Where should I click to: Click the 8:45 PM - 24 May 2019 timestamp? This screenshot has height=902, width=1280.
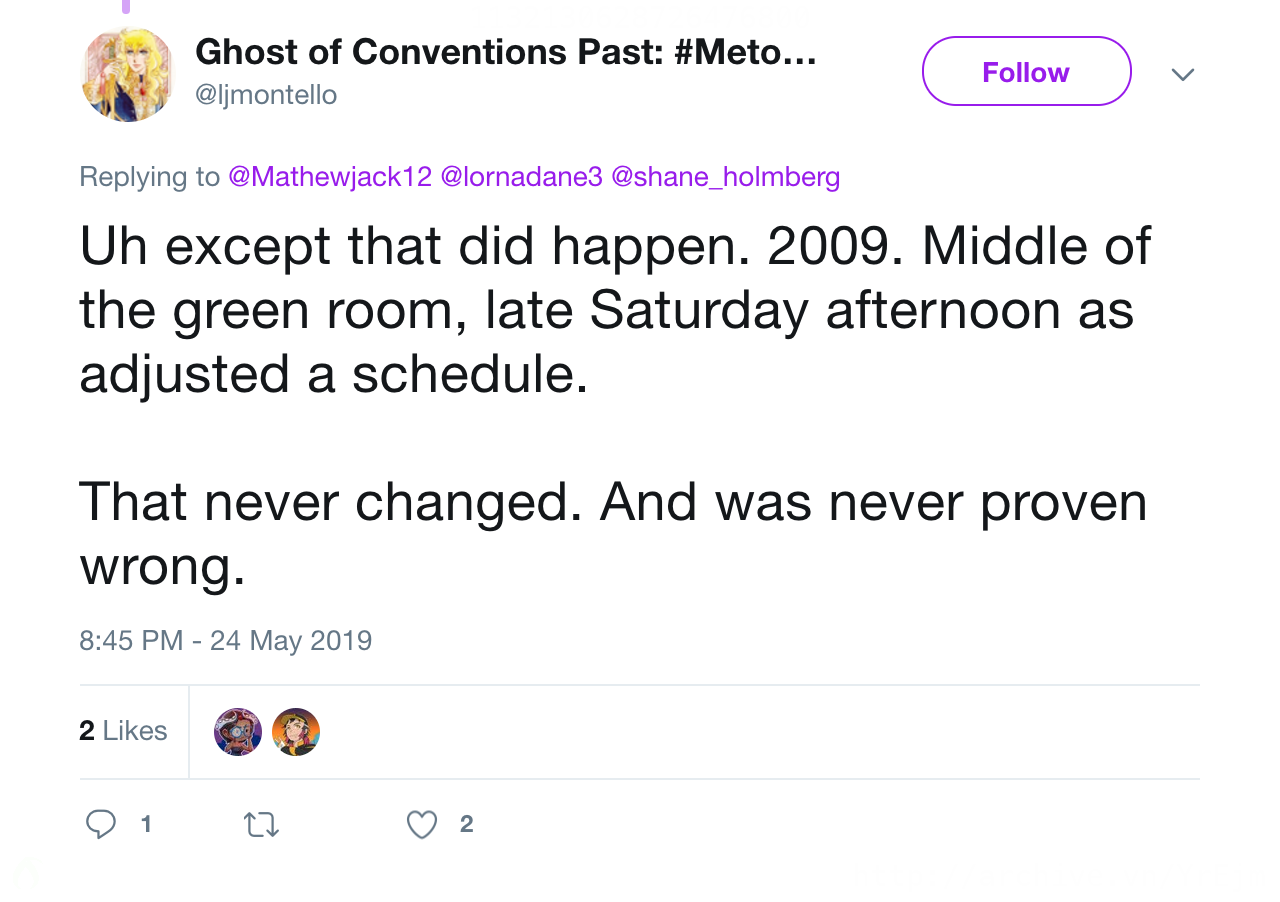(225, 640)
